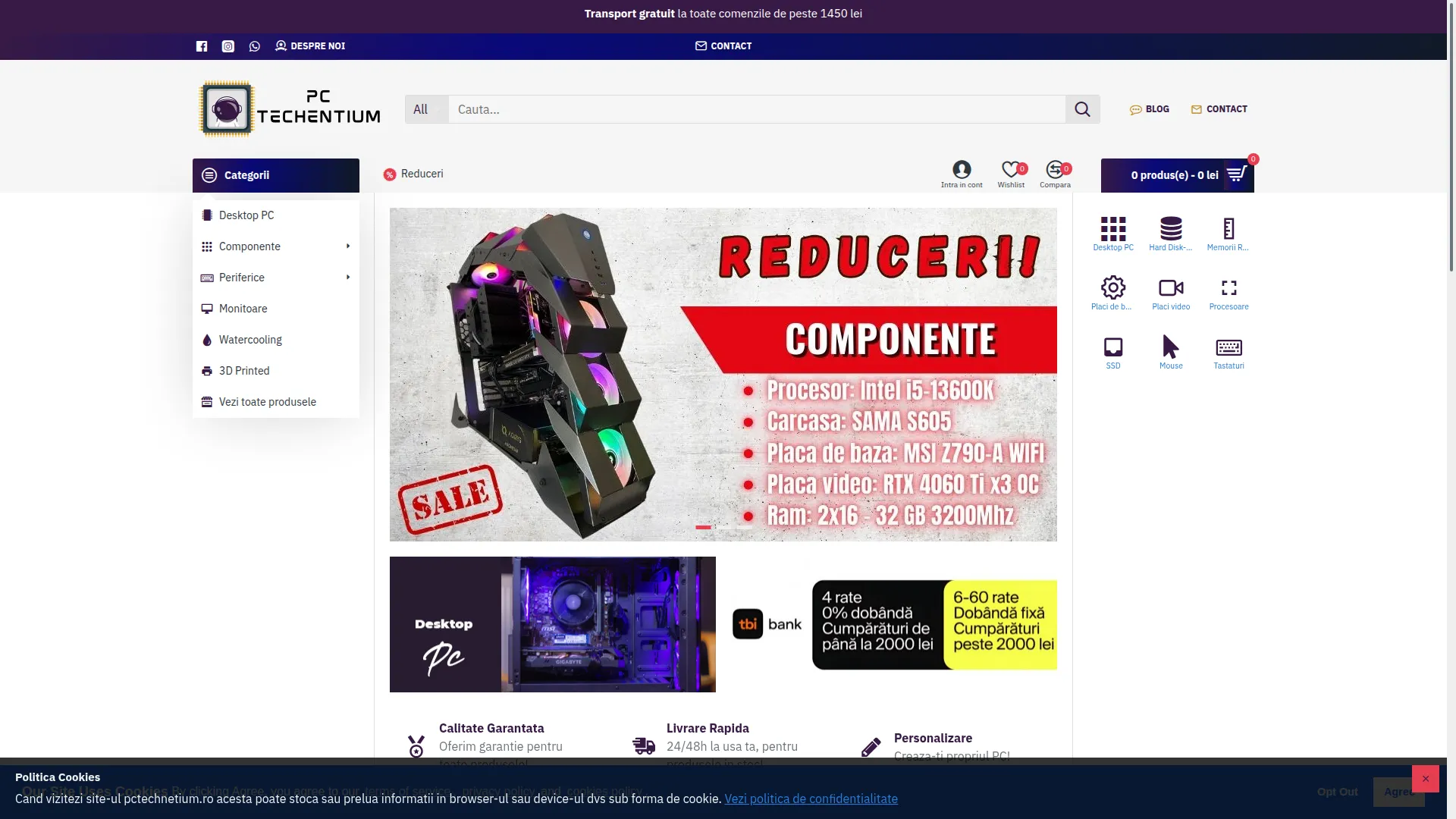Click the PC Techentium logo
Viewport: 1456px width, 819px height.
coord(289,109)
